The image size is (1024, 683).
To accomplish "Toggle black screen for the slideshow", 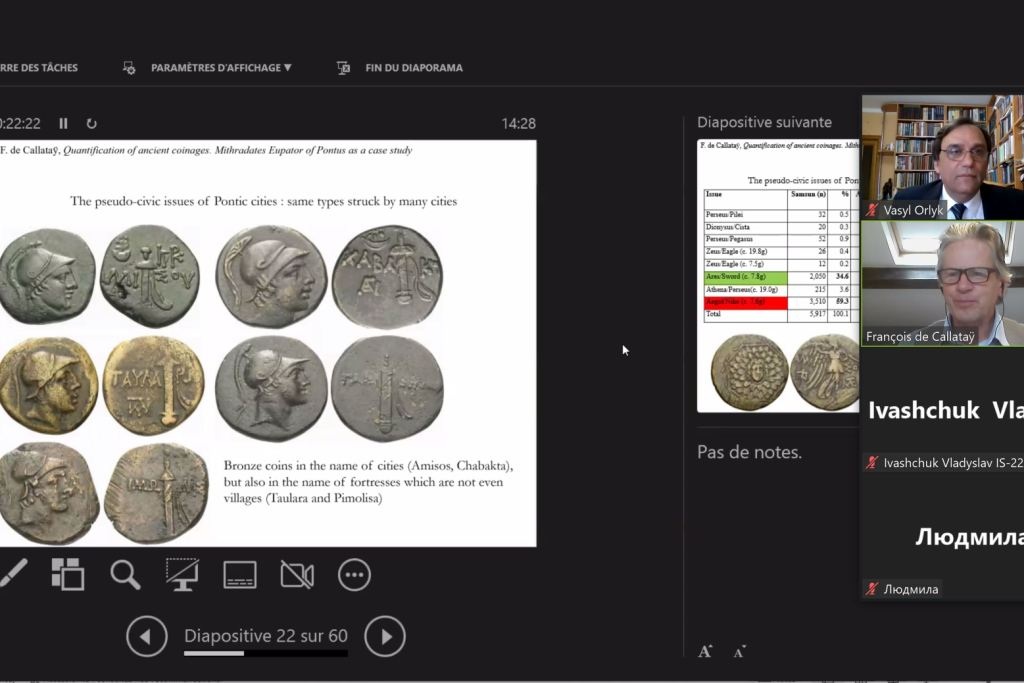I will click(182, 574).
